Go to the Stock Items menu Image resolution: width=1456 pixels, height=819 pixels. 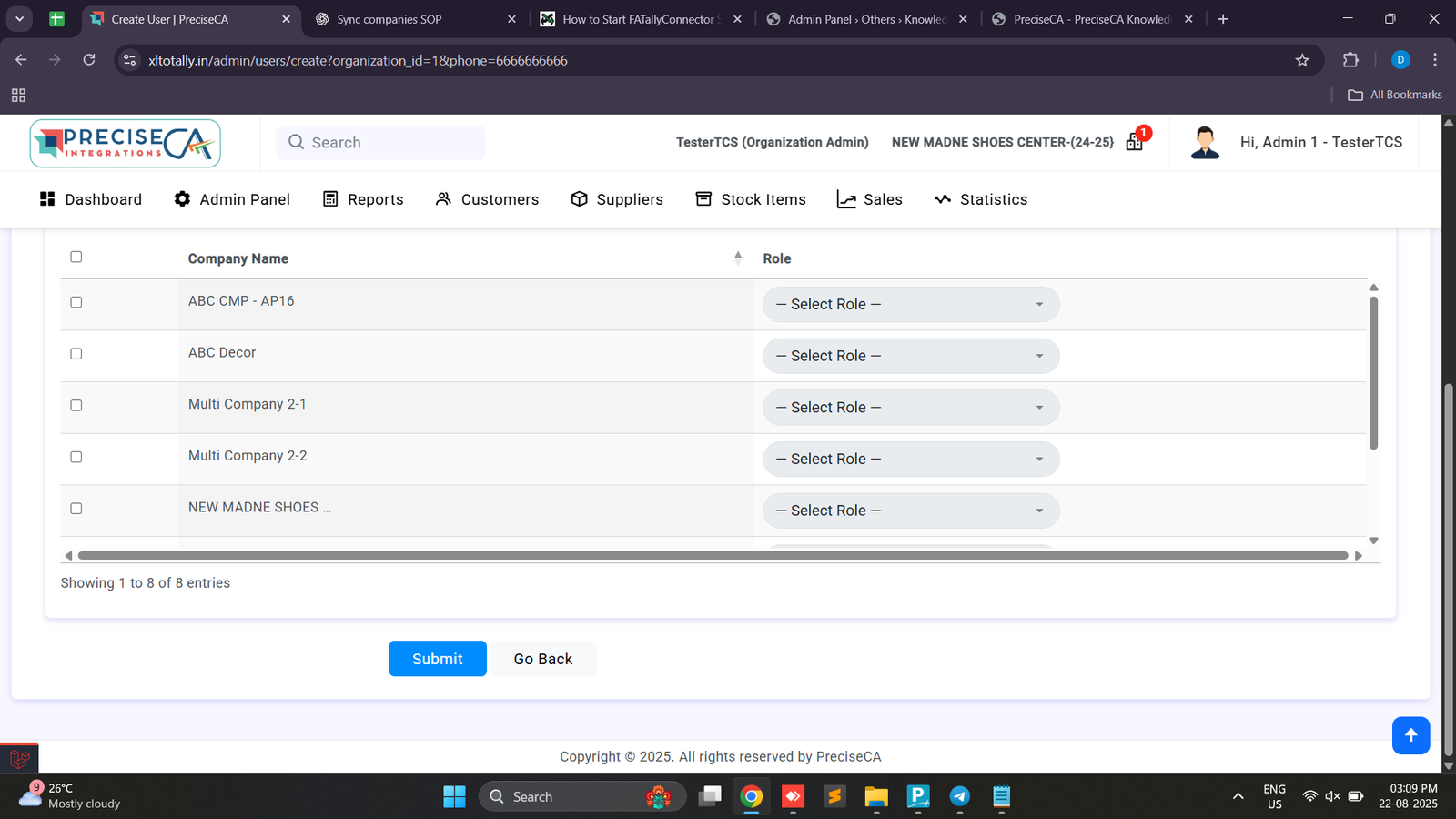tap(751, 199)
